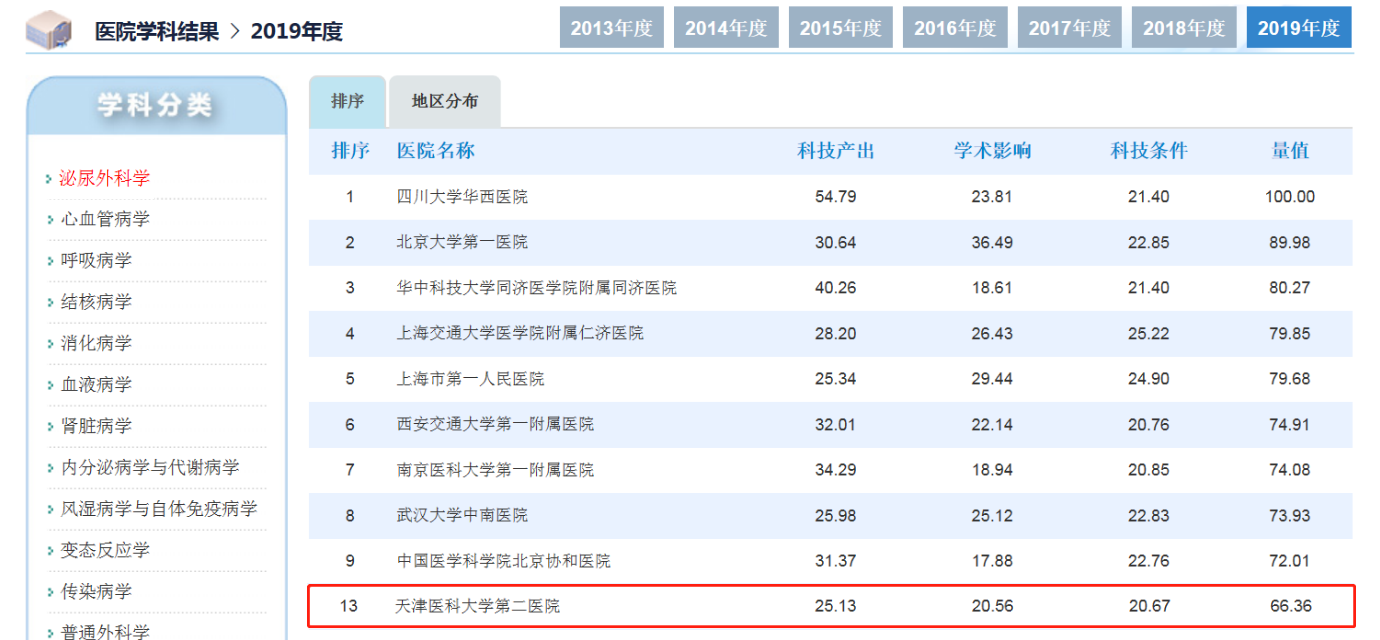This screenshot has height=640, width=1380.
Task: Select the active 2019年度 year button
Action: point(1299,28)
